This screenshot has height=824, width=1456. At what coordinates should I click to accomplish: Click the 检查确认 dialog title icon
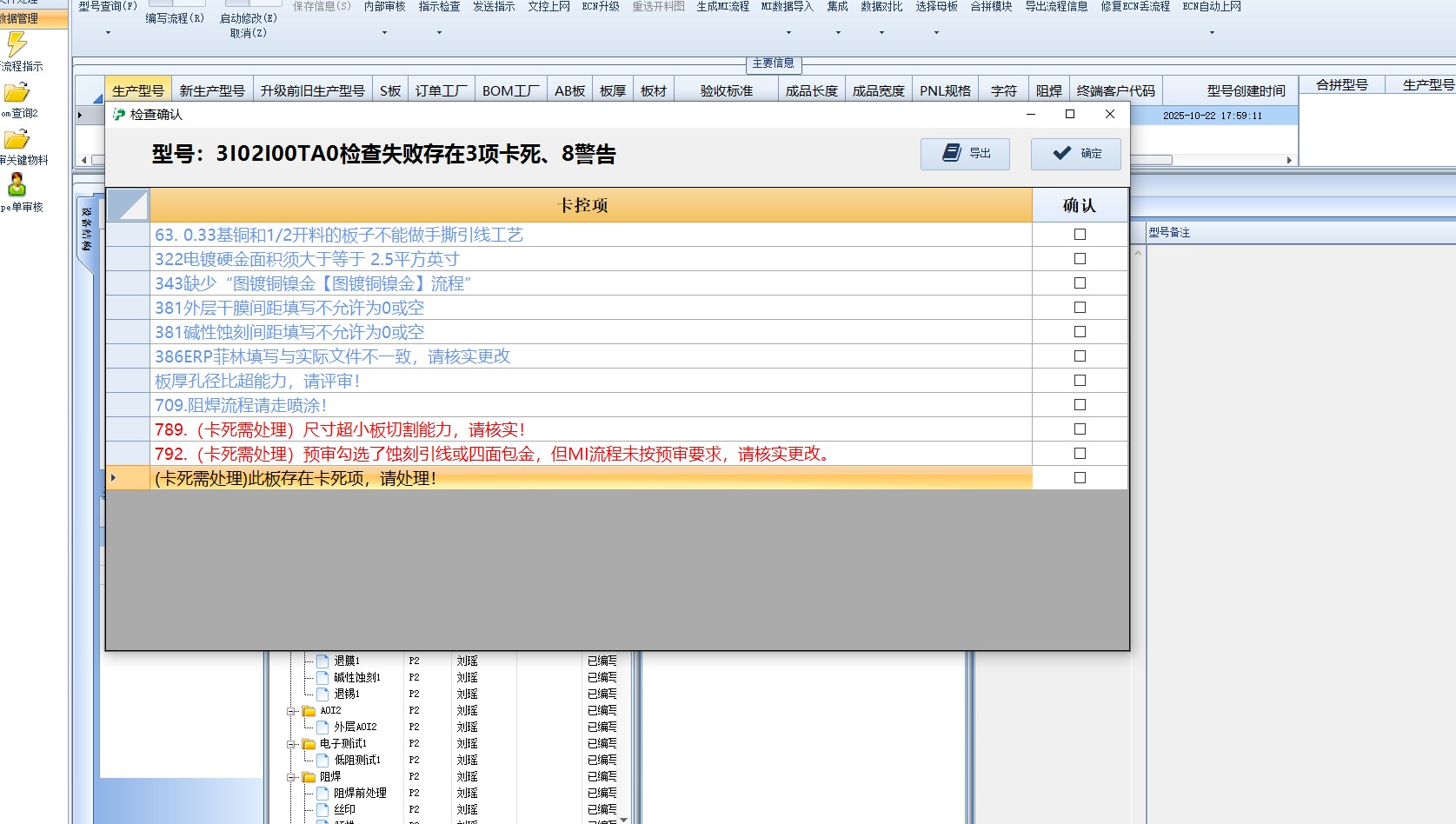coord(119,115)
